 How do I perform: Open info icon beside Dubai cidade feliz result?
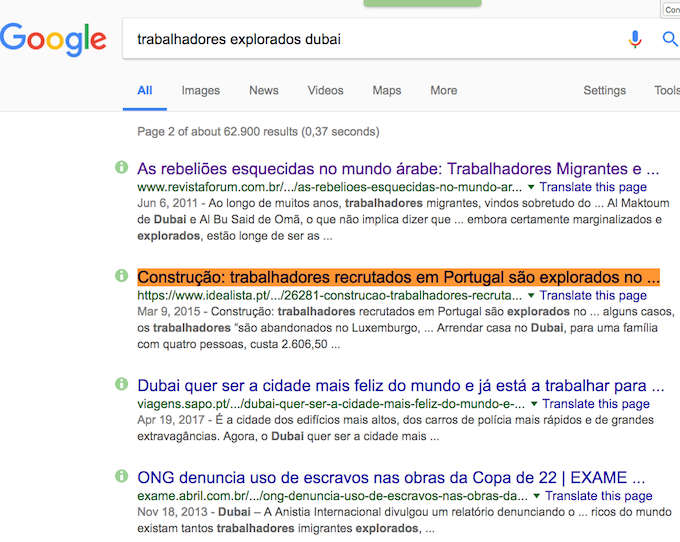121,384
